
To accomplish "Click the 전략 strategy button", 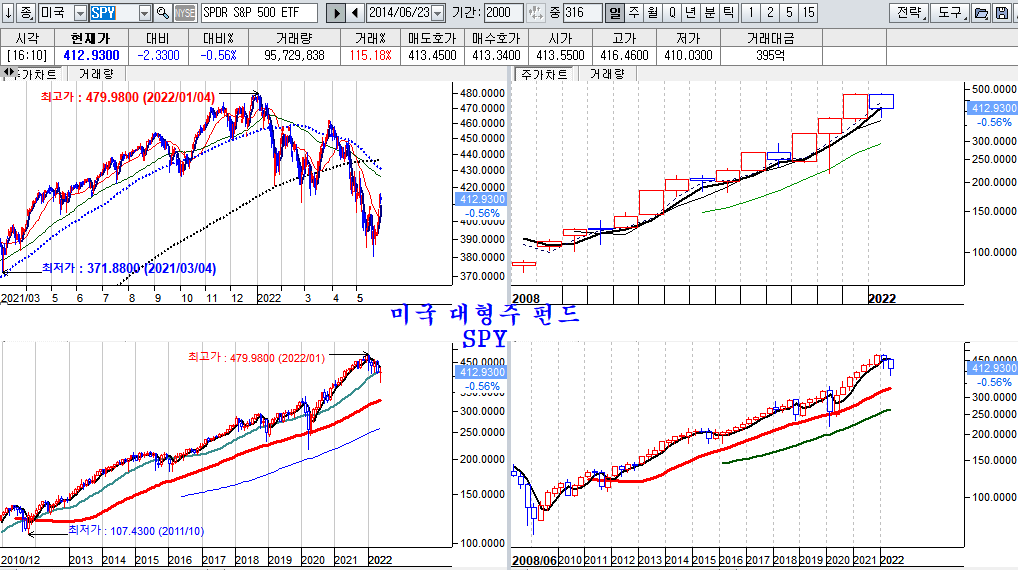I will (908, 13).
